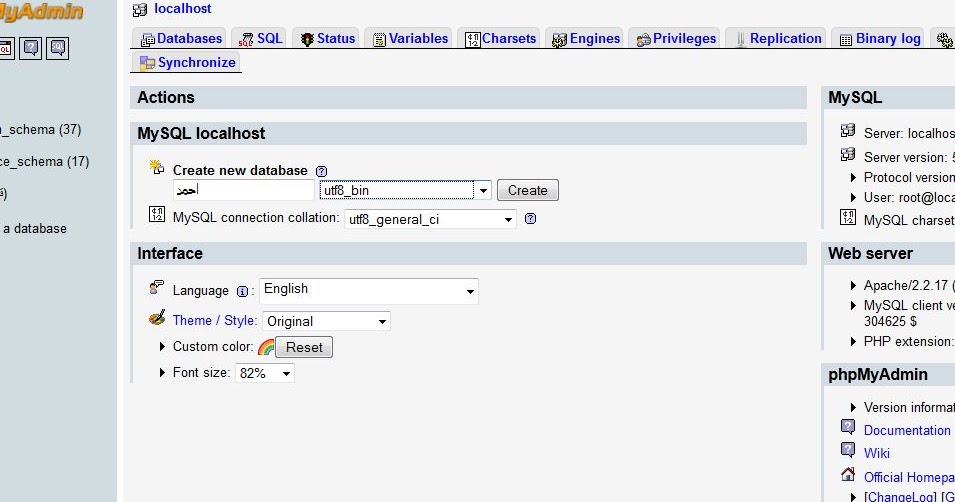The width and height of the screenshot is (955, 502).
Task: Open the utf8_general_ci connection collation dropdown
Action: pos(430,219)
